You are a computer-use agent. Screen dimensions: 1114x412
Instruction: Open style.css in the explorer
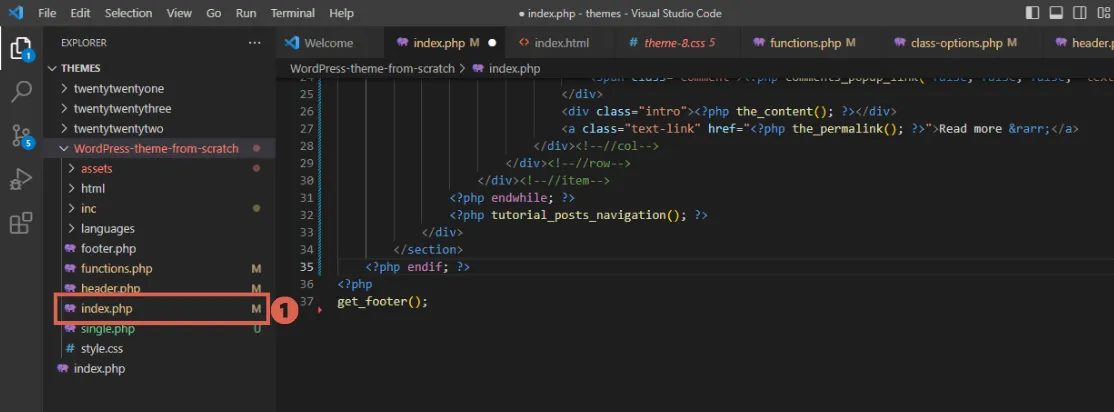[x=102, y=349]
